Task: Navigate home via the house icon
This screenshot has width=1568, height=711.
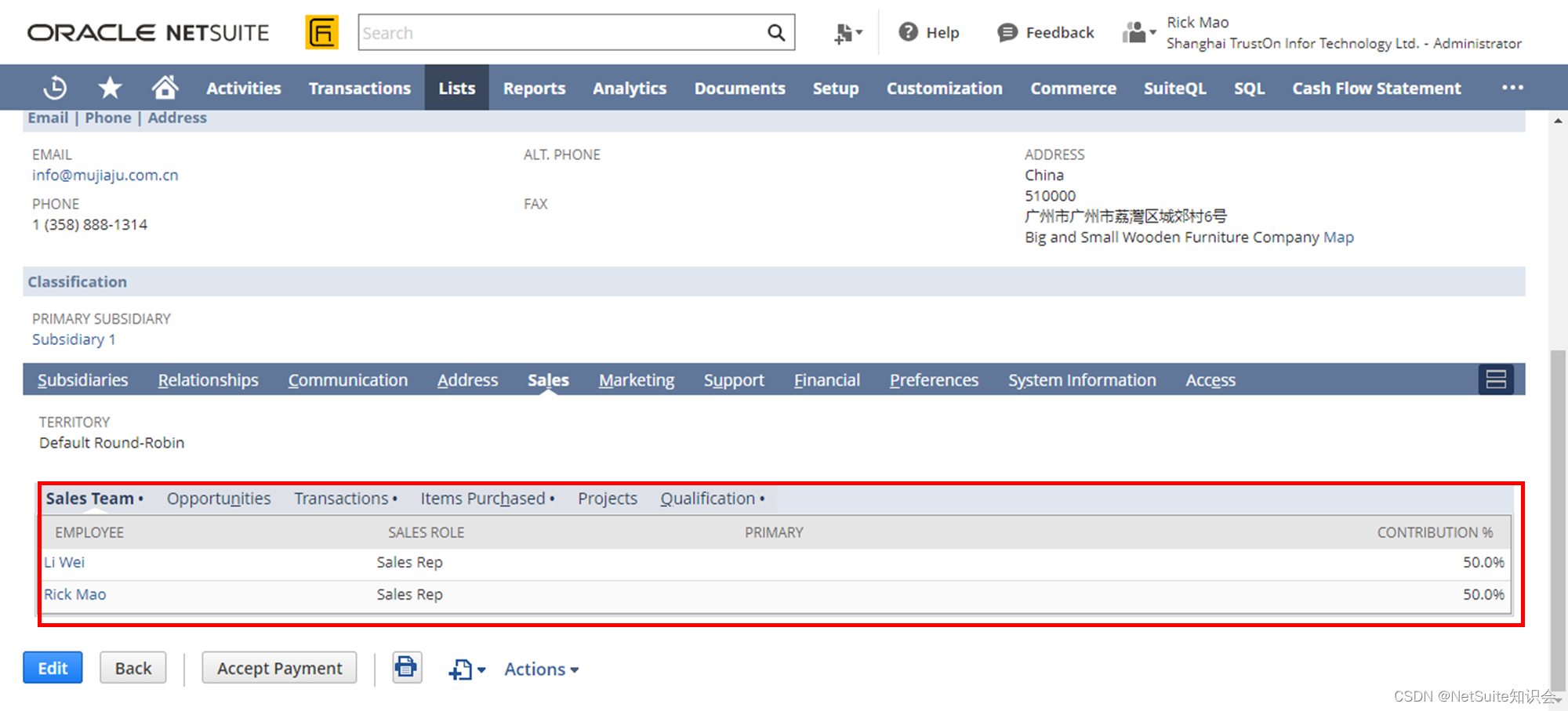Action: click(165, 87)
